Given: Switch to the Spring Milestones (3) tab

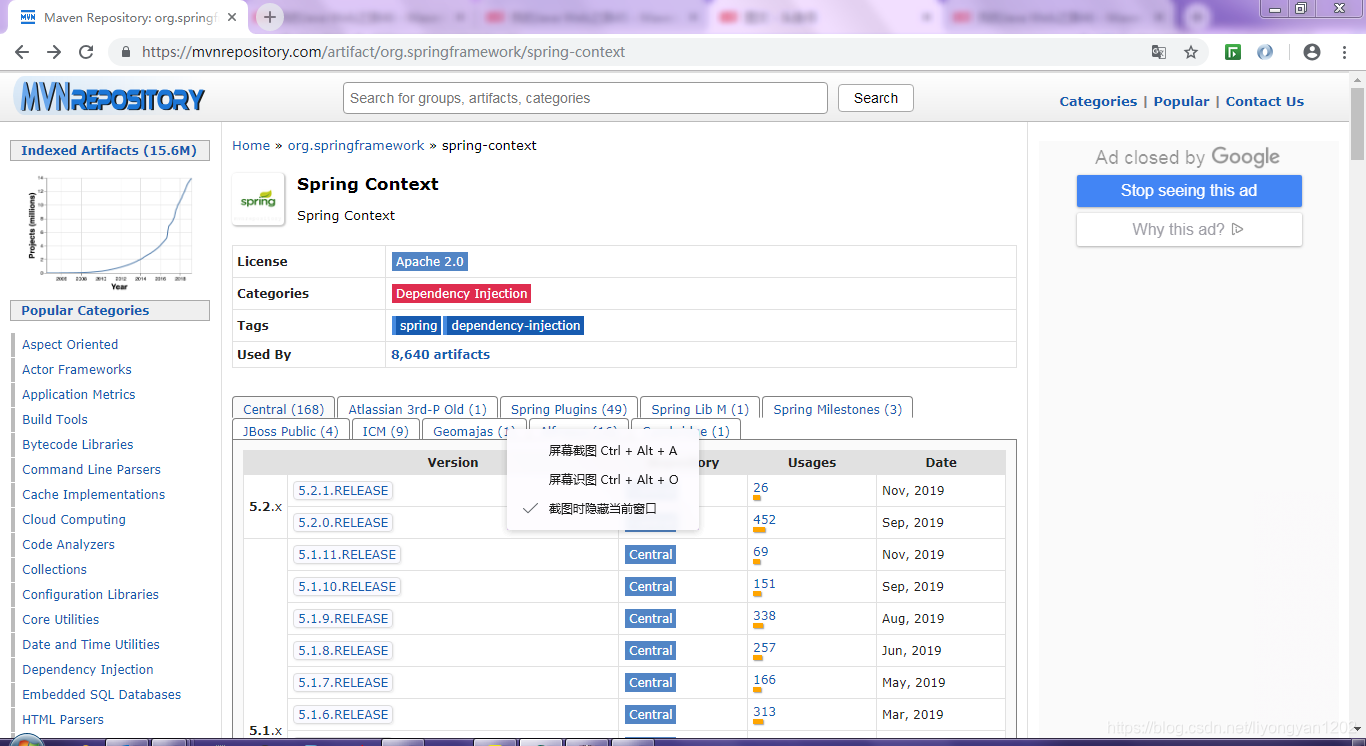Looking at the screenshot, I should pyautogui.click(x=837, y=408).
